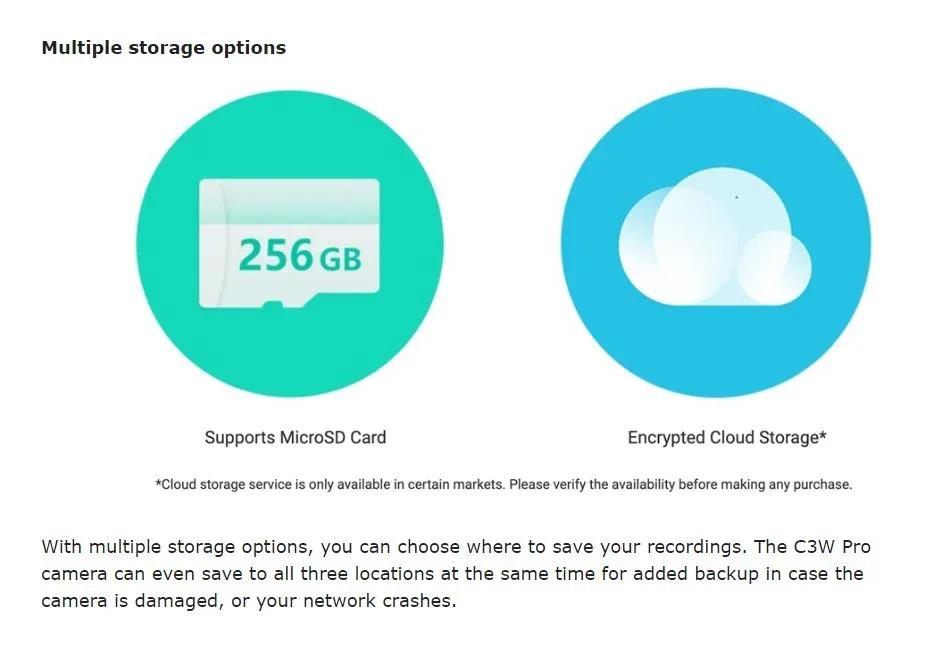Click the "Encrypted Cloud Storage*" caption
The image size is (939, 651).
[x=726, y=437]
